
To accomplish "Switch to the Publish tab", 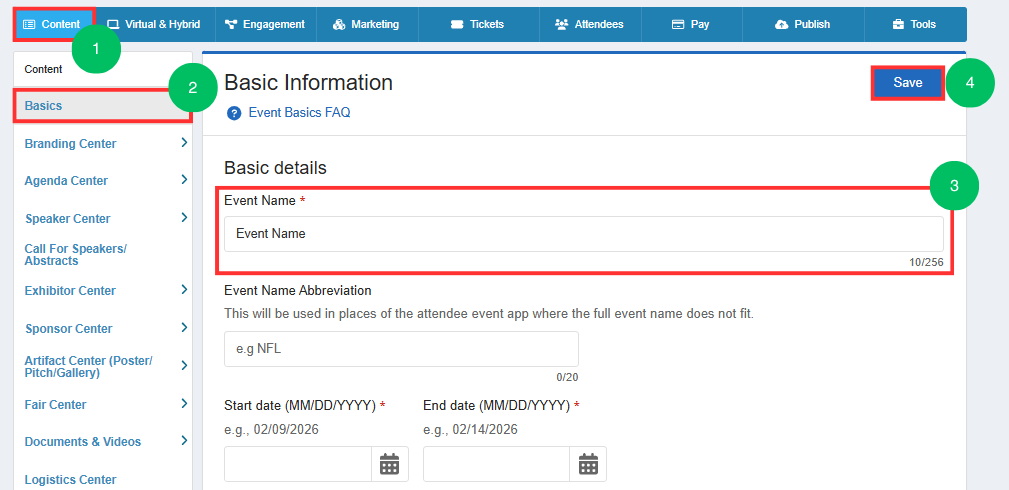I will [802, 24].
